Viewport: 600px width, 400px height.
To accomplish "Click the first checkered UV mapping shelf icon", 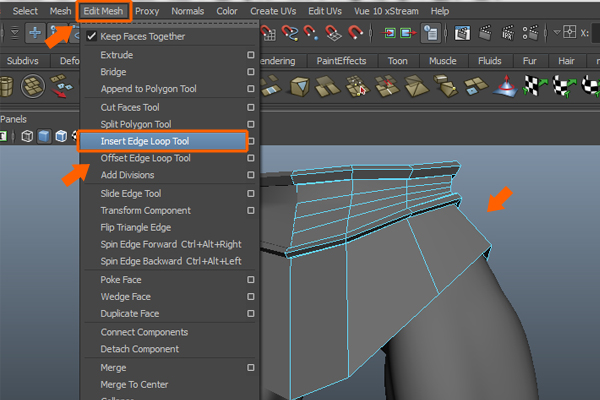I will pos(534,86).
